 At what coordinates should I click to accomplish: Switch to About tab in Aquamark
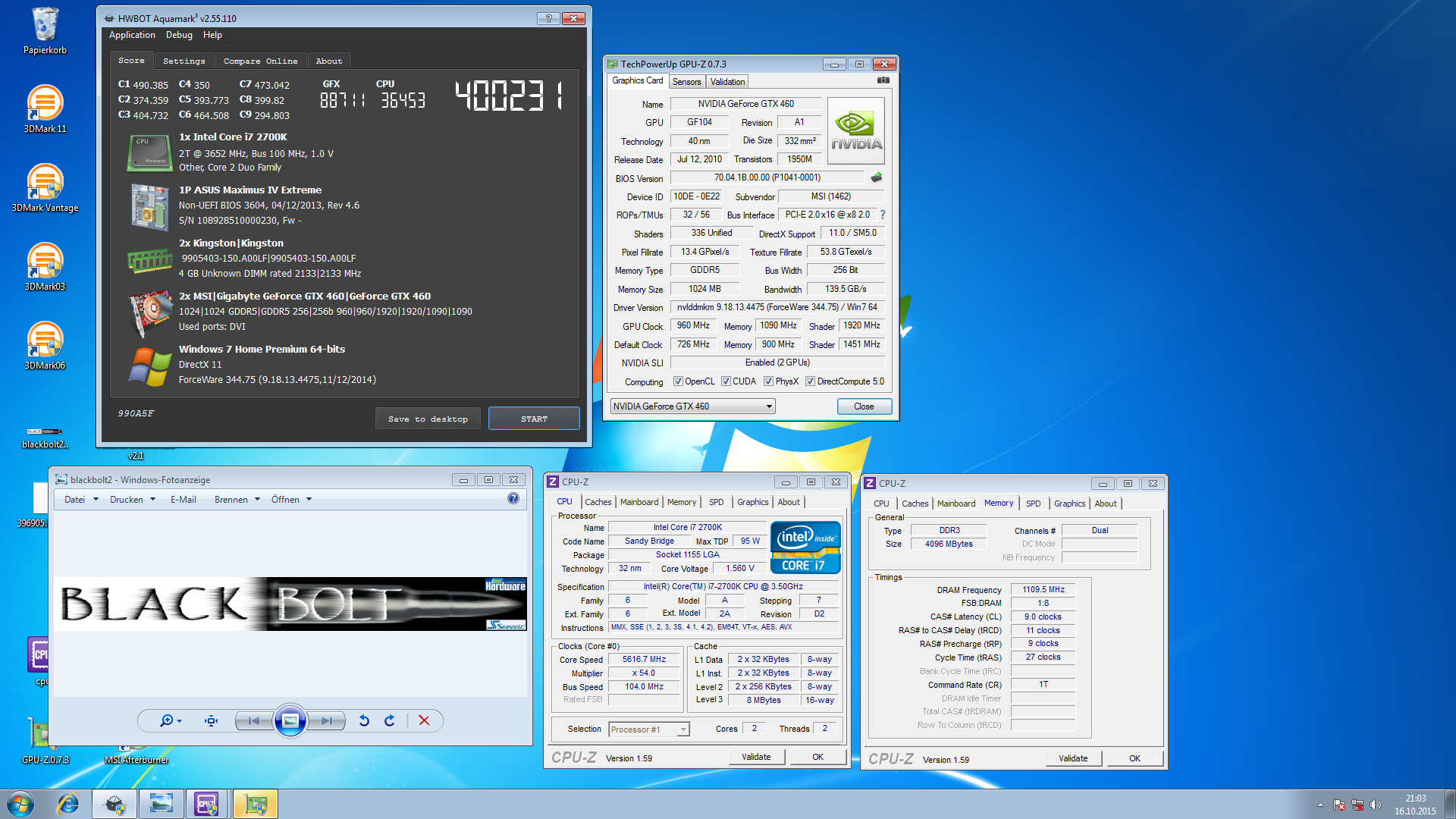pos(329,61)
